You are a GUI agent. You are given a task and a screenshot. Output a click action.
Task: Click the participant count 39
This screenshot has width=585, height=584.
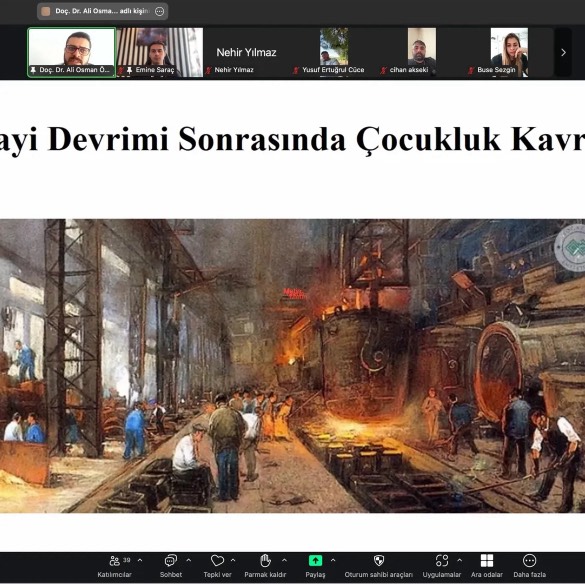pyautogui.click(x=127, y=560)
